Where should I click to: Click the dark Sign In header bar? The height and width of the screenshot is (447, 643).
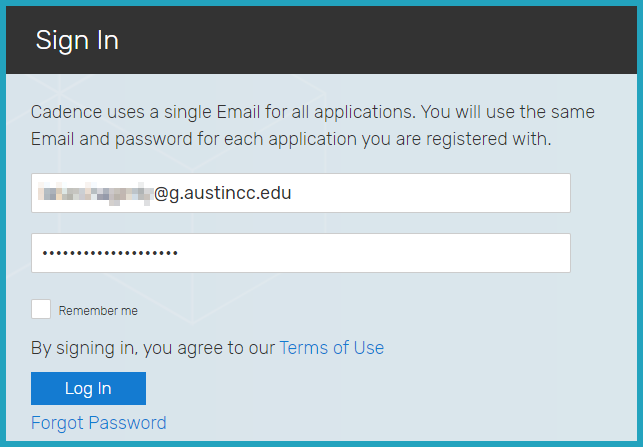click(380, 40)
